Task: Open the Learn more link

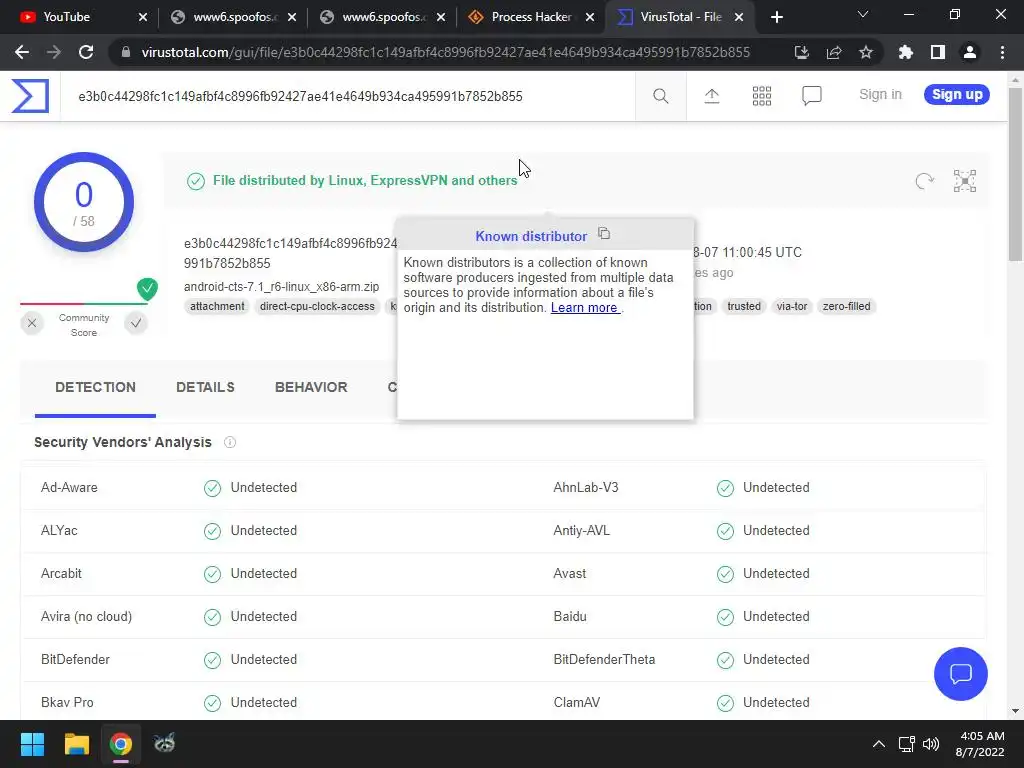Action: (585, 308)
